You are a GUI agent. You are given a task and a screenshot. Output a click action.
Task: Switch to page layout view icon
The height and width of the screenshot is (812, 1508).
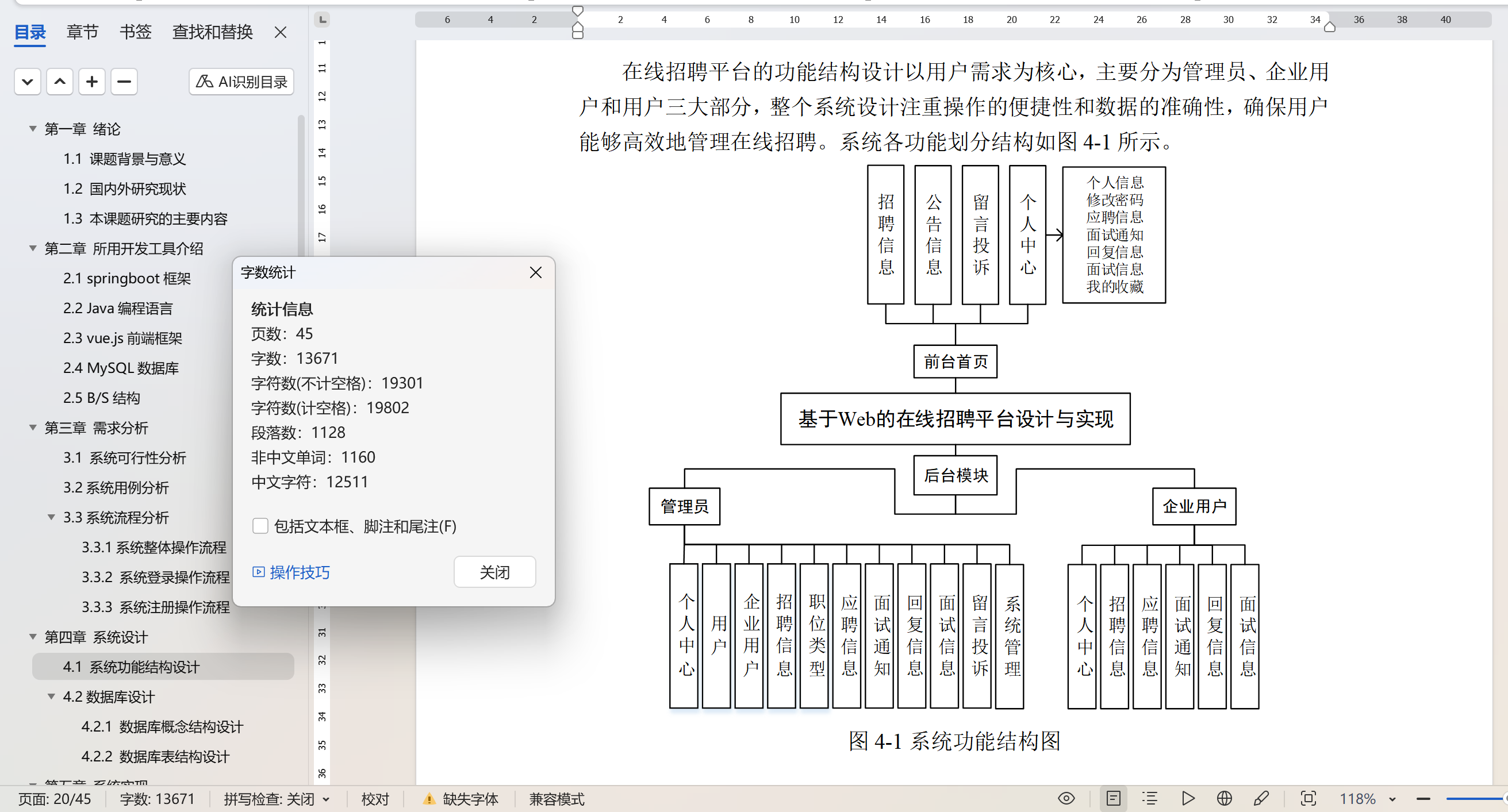click(1113, 799)
